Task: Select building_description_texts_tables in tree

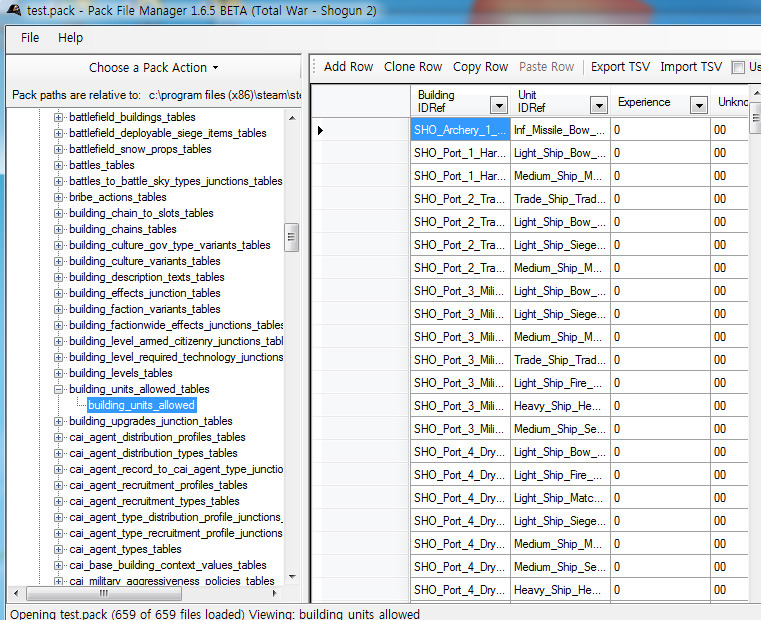Action: (147, 277)
